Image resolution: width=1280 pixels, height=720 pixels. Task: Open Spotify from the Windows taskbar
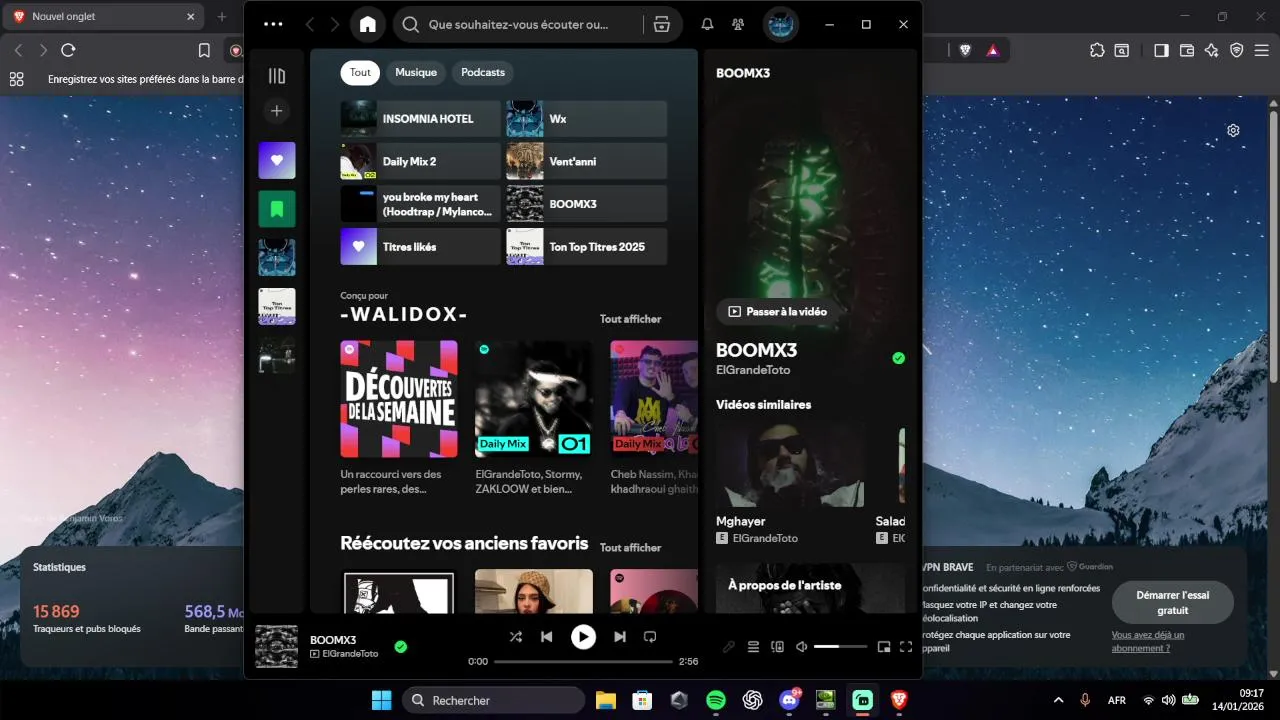pos(716,700)
